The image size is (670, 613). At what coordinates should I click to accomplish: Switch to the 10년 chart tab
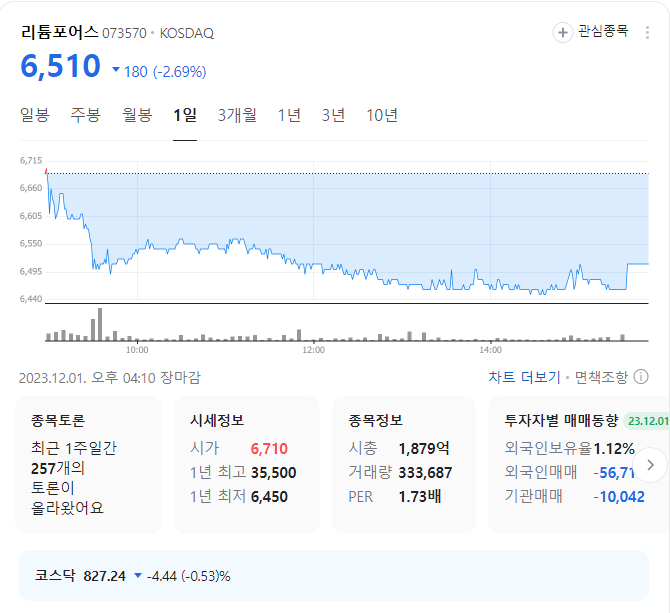(382, 115)
